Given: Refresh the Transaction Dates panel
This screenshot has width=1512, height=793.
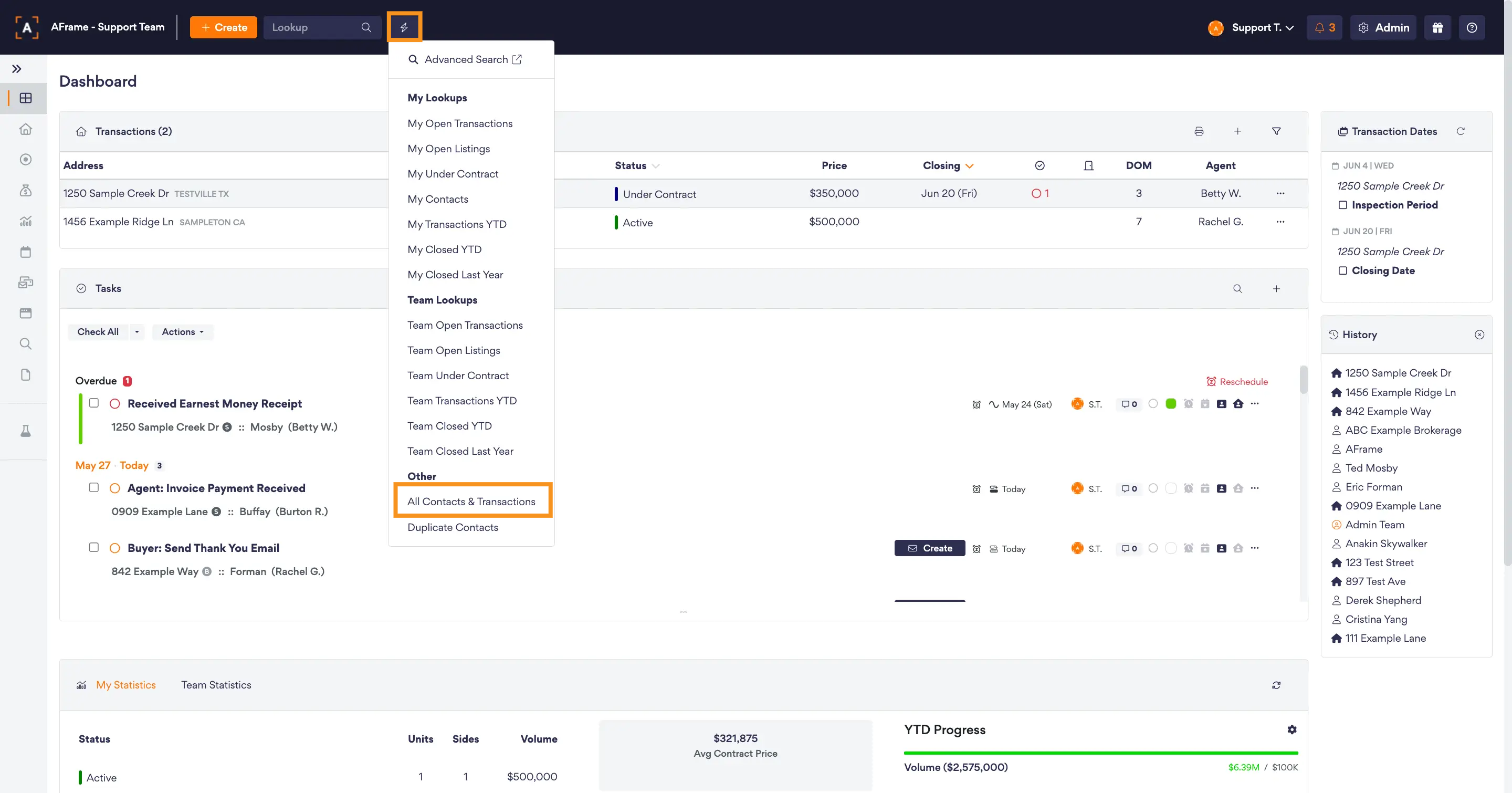Looking at the screenshot, I should [x=1461, y=131].
